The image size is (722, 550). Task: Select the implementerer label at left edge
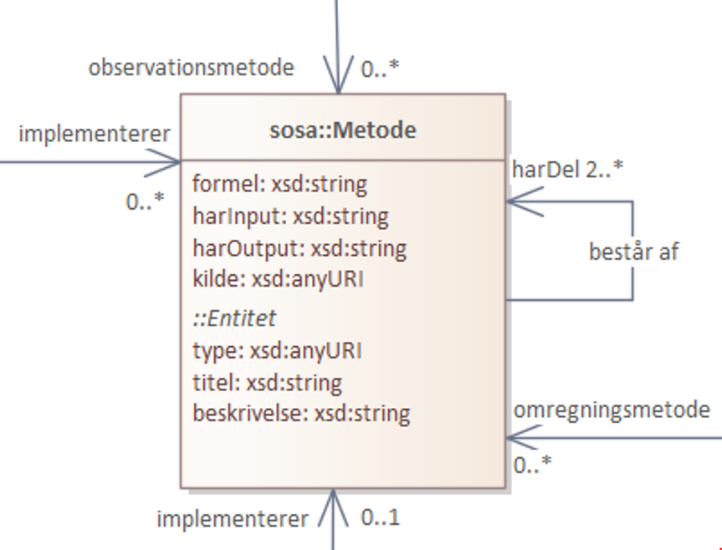(x=94, y=134)
